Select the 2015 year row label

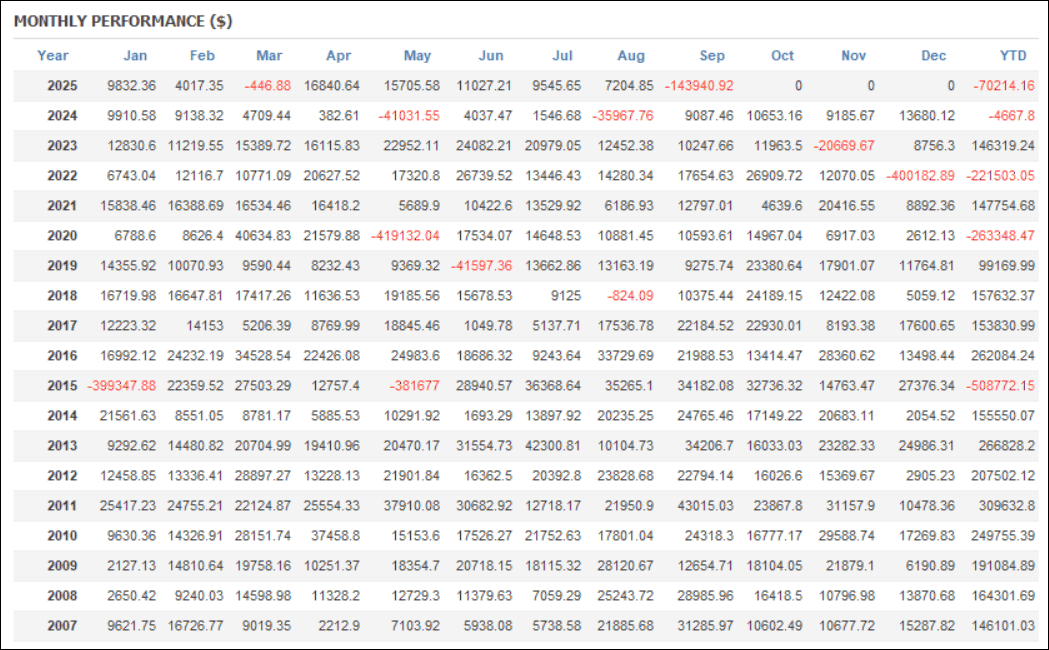[x=62, y=387]
